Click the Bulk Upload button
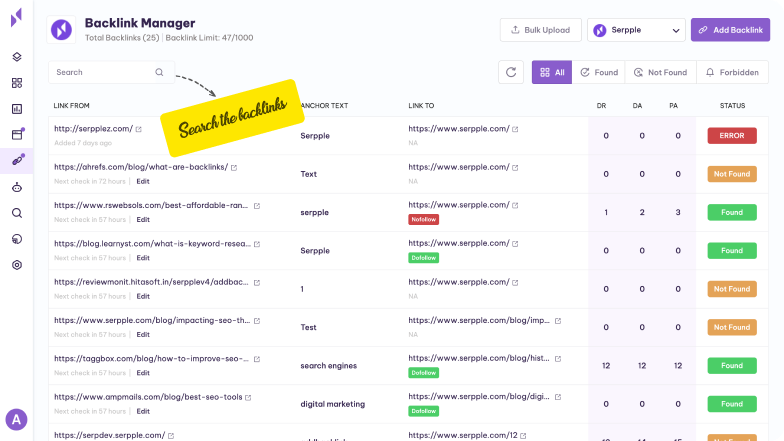Viewport: 784px width, 441px height. pyautogui.click(x=540, y=30)
